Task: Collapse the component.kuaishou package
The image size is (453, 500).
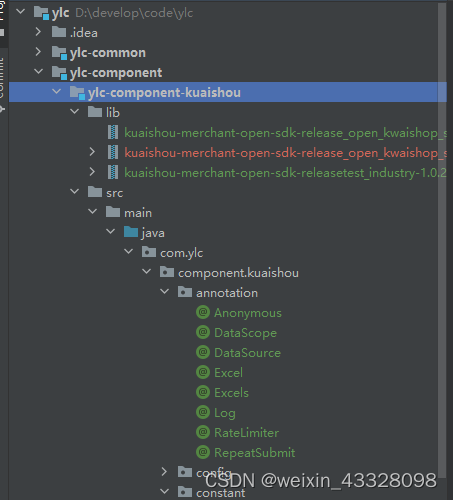Action: click(x=147, y=272)
